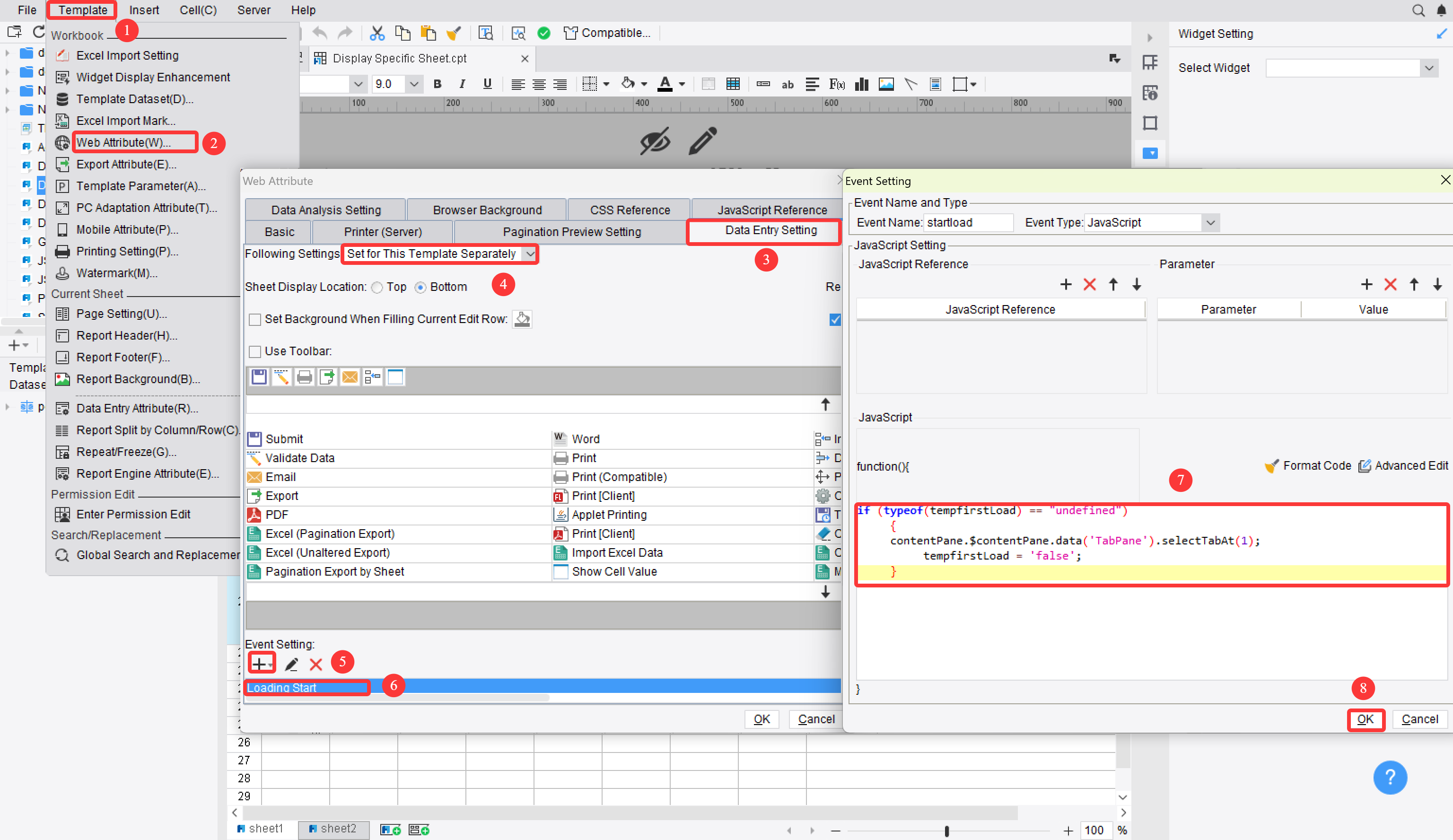Viewport: 1453px width, 840px height.
Task: Open the formula editor with the F(x) icon
Action: (x=836, y=84)
